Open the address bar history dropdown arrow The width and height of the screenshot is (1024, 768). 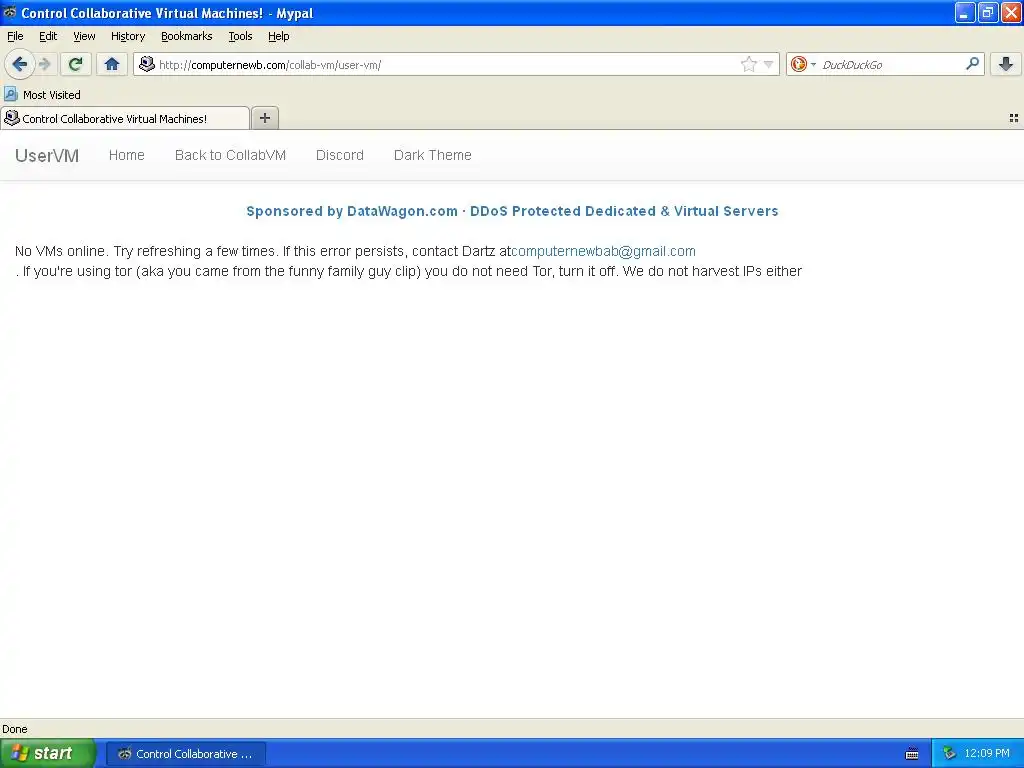769,64
